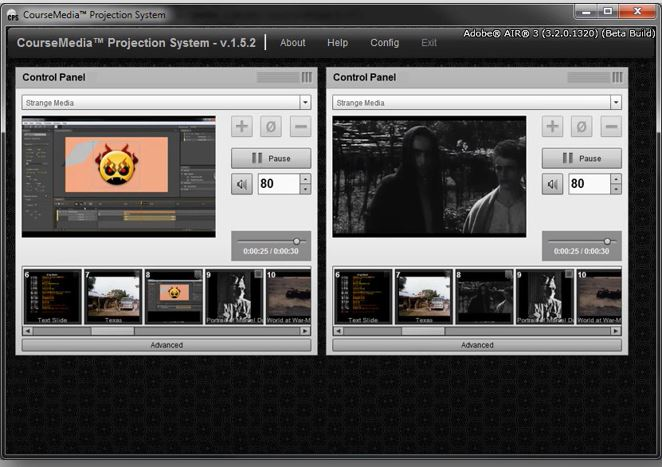Increase volume with up stepper in right panel
This screenshot has height=467, width=662.
tap(616, 179)
